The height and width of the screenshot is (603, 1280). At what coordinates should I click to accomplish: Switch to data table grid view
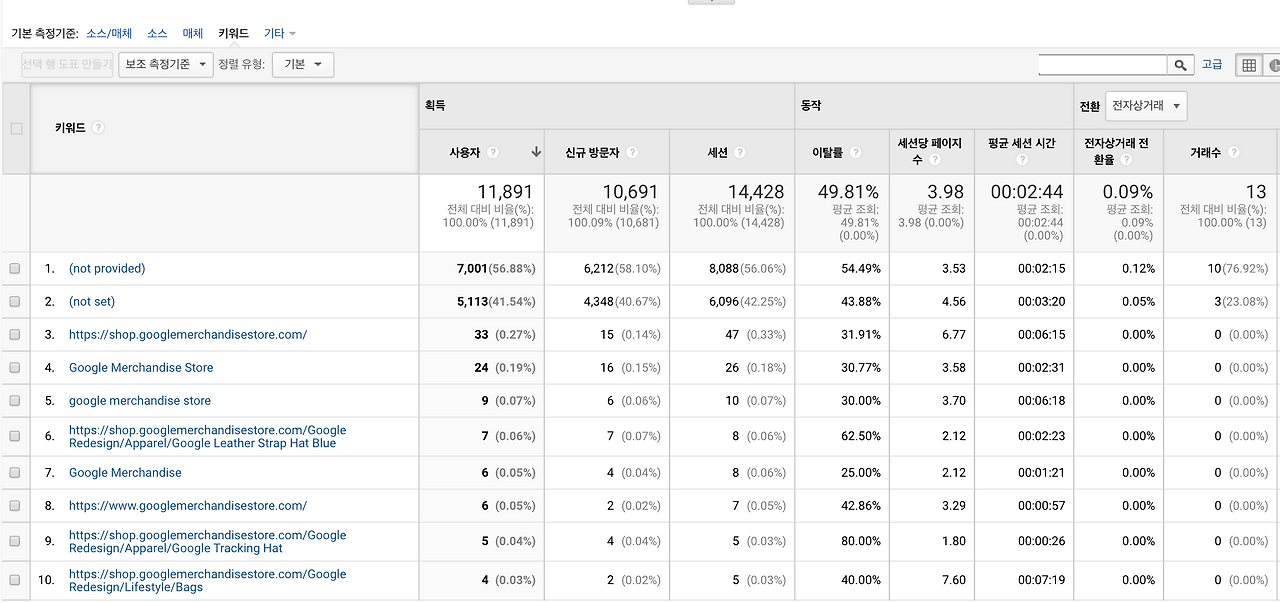click(x=1249, y=65)
